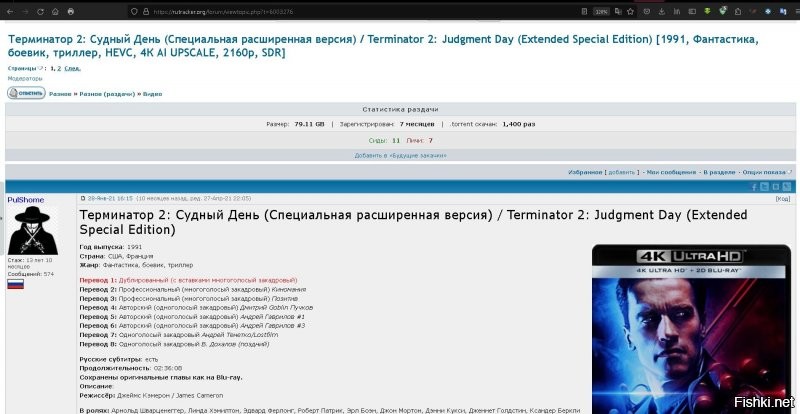The width and height of the screenshot is (800, 414).
Task: Click the PulShome masked avatar image
Action: click(33, 230)
